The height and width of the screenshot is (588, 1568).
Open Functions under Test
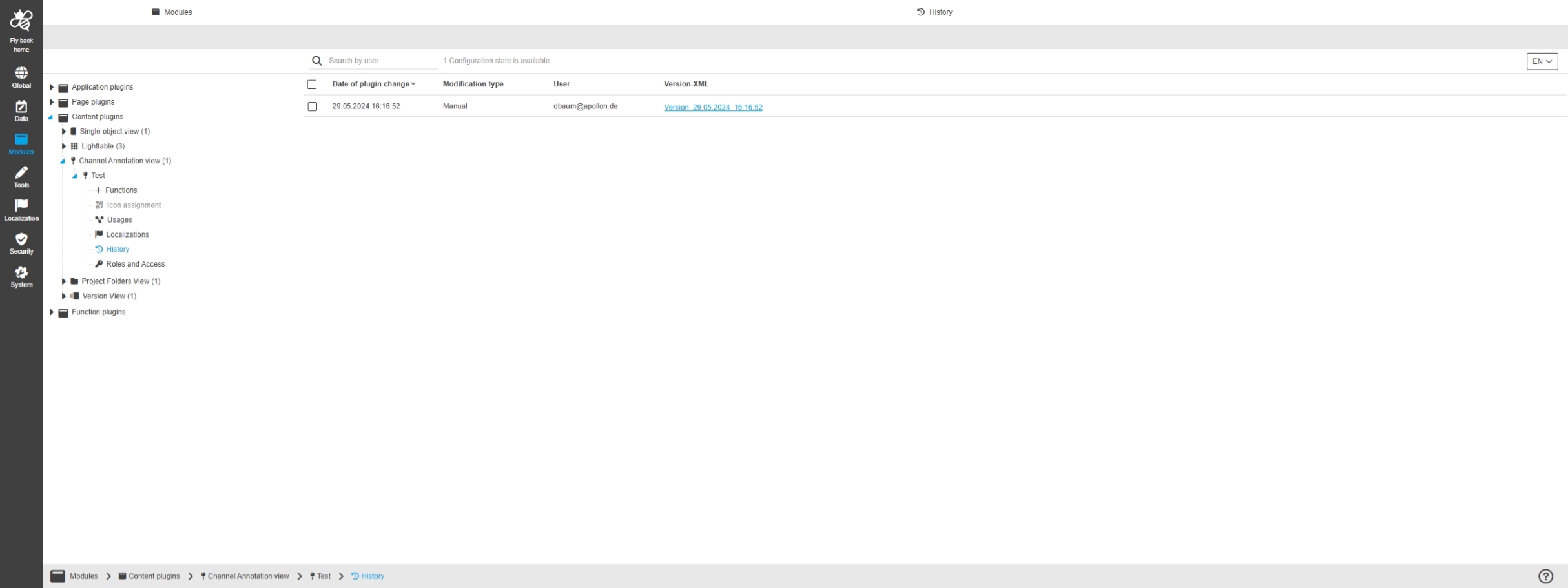[x=121, y=190]
